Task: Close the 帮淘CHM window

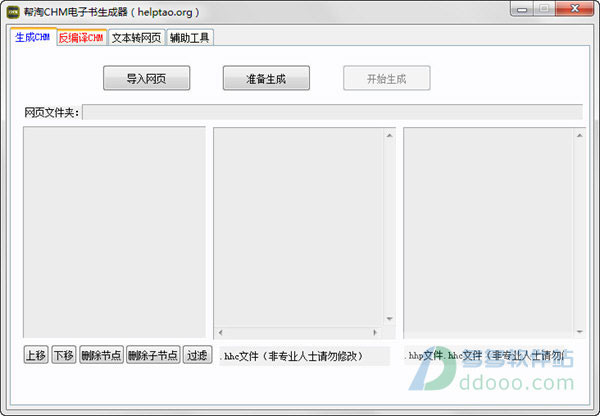Action: point(574,9)
